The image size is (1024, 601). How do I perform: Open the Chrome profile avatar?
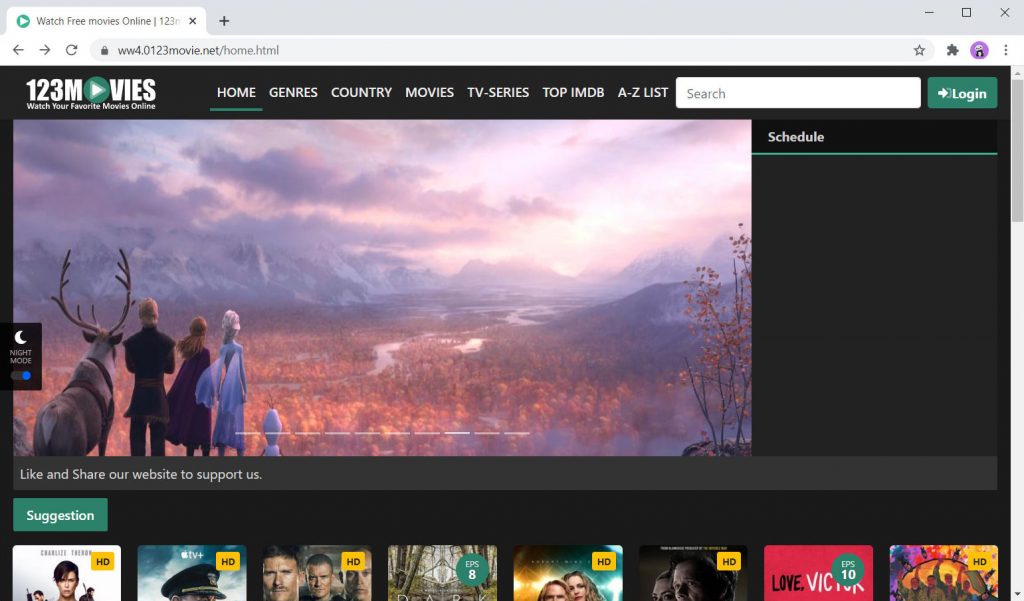coord(979,50)
